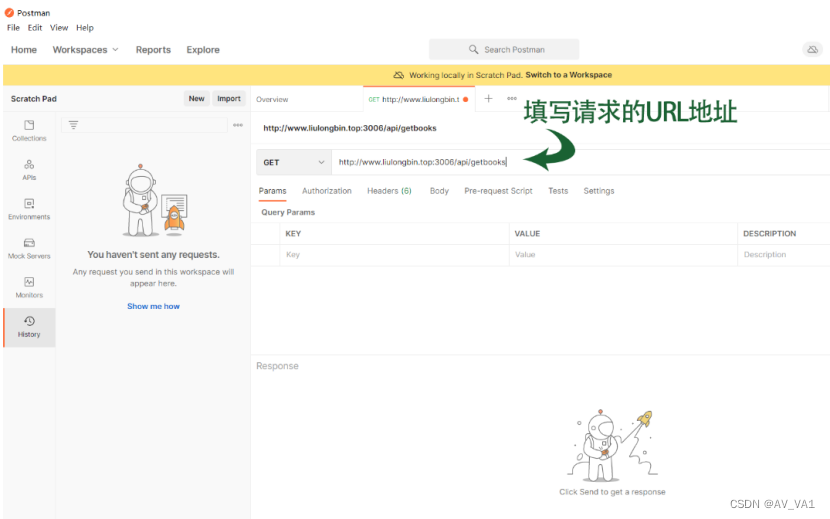Open sidebar more options ellipsis
The width and height of the screenshot is (830, 519).
pyautogui.click(x=238, y=125)
